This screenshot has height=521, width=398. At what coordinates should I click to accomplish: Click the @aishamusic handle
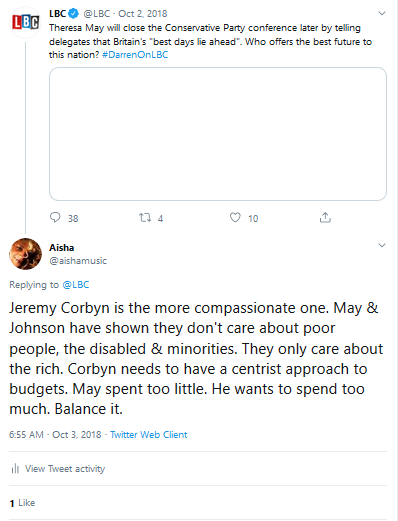tap(78, 261)
